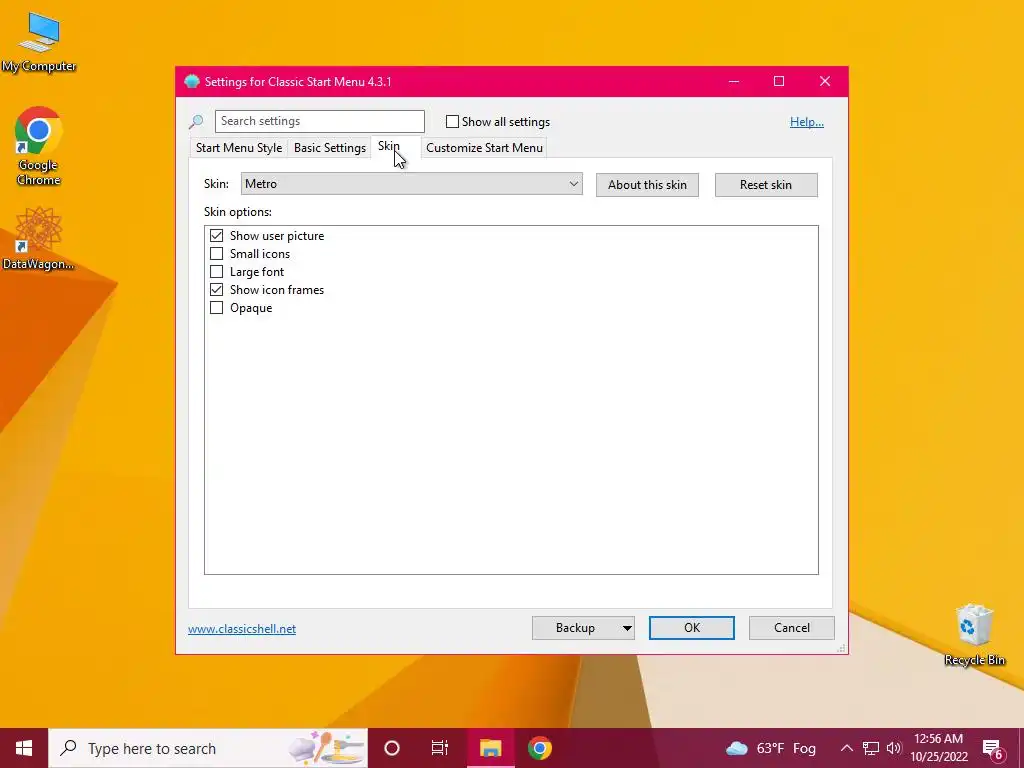This screenshot has height=768, width=1024.
Task: Click the taskbar clock showing 12:56 AM
Action: [x=938, y=748]
